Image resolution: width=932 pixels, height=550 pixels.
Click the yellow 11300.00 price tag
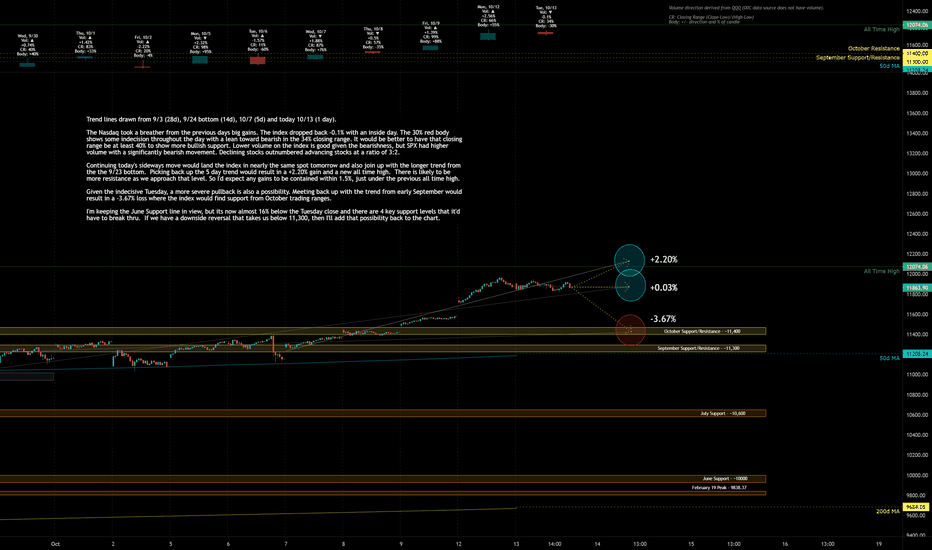coord(916,62)
